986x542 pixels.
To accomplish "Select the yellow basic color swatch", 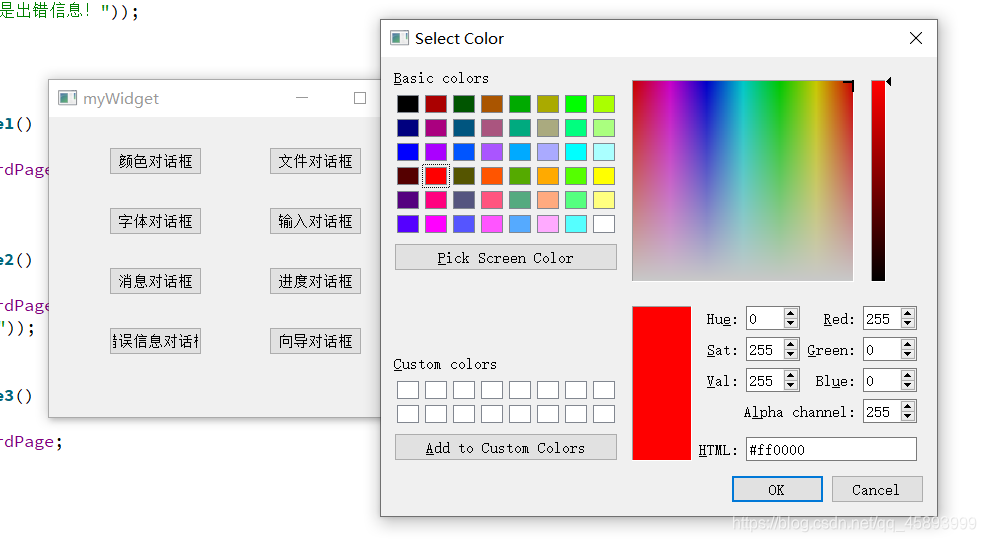I will (604, 176).
